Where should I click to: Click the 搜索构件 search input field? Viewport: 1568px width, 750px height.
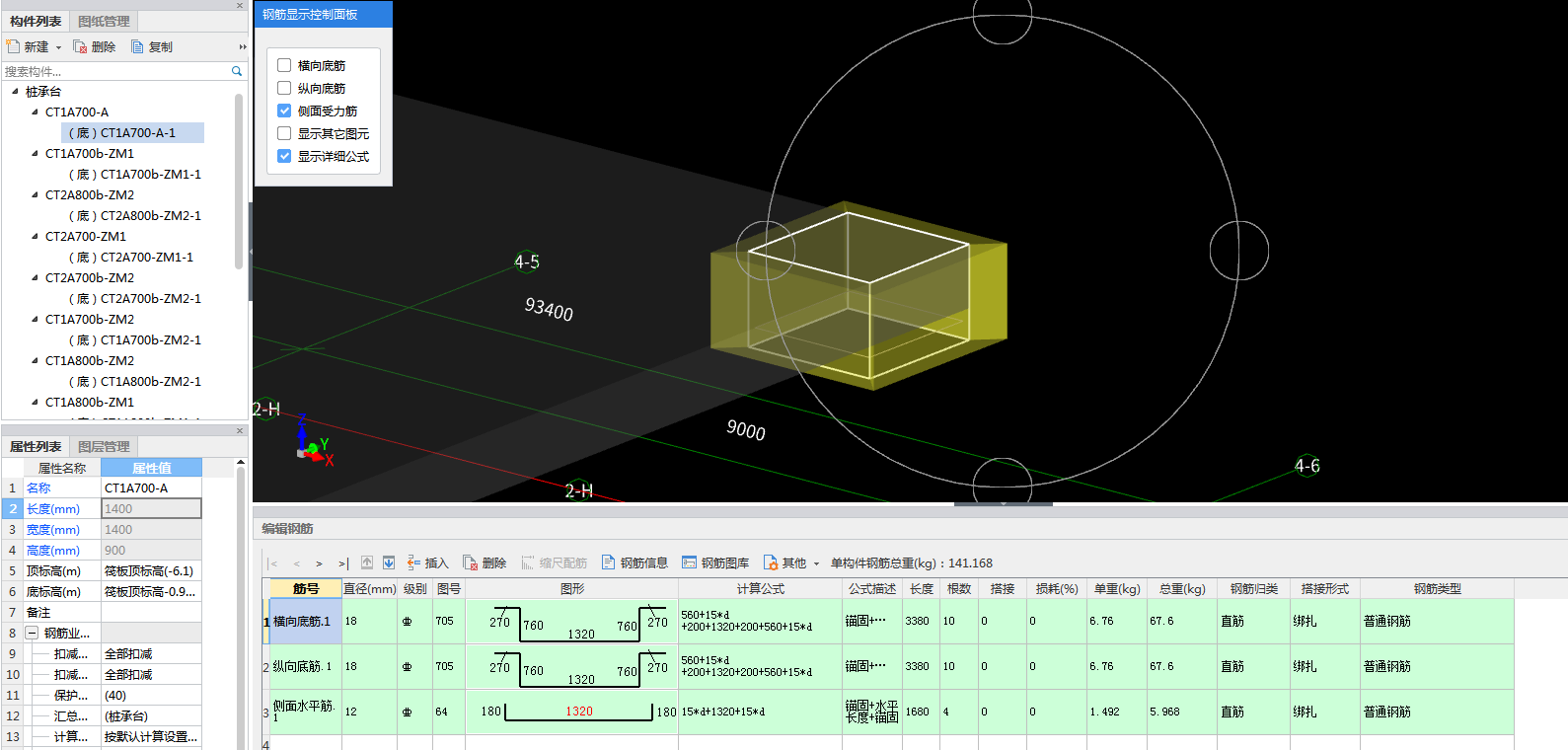pos(115,71)
